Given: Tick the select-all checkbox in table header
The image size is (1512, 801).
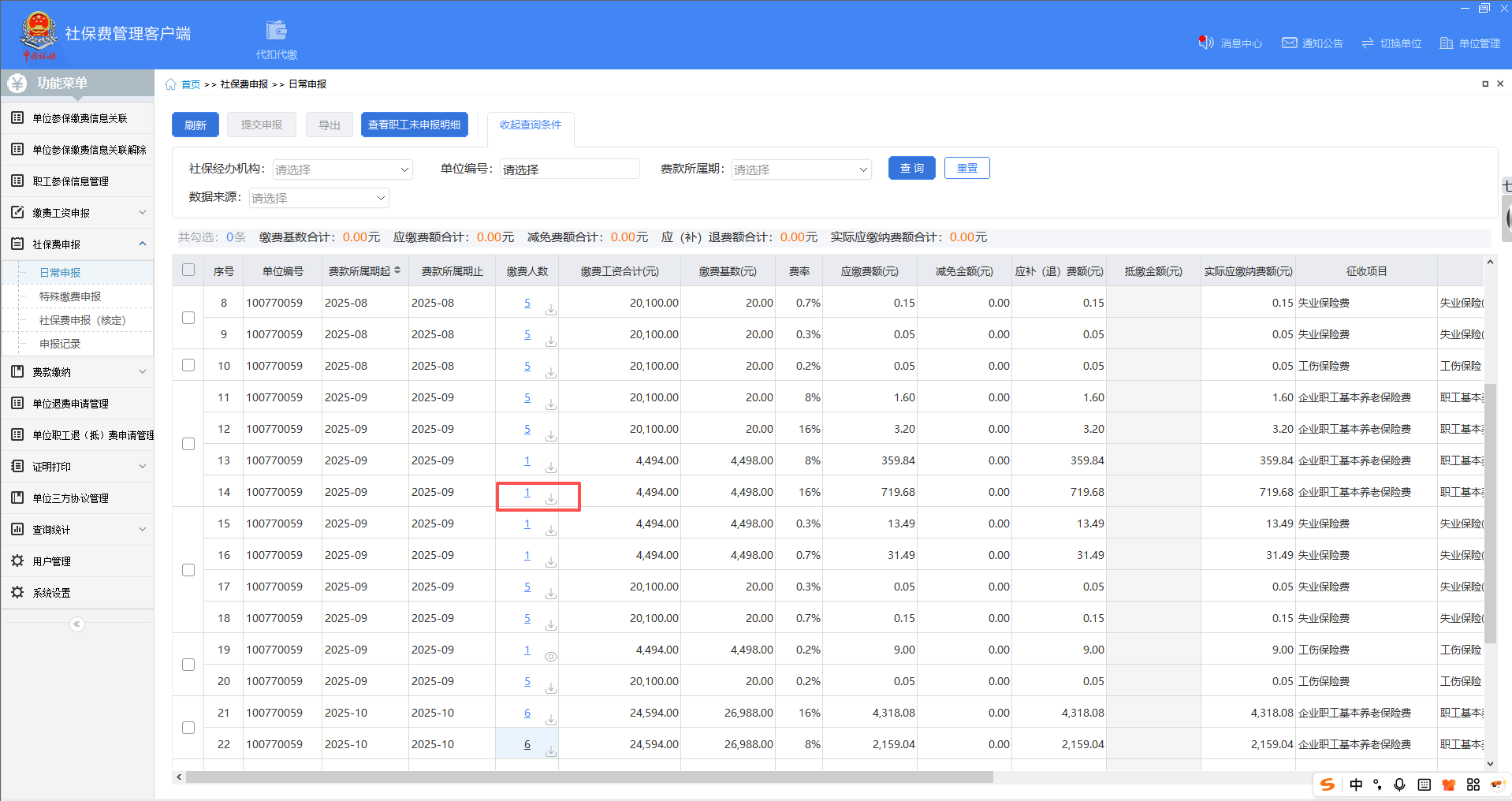Looking at the screenshot, I should (x=188, y=270).
